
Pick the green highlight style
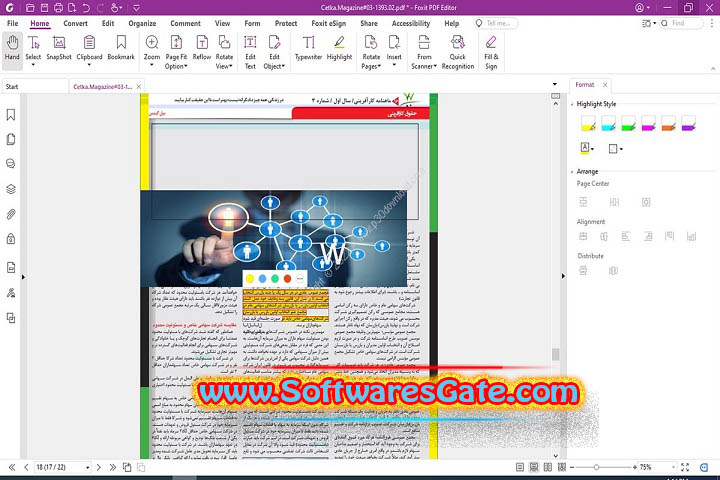click(628, 124)
